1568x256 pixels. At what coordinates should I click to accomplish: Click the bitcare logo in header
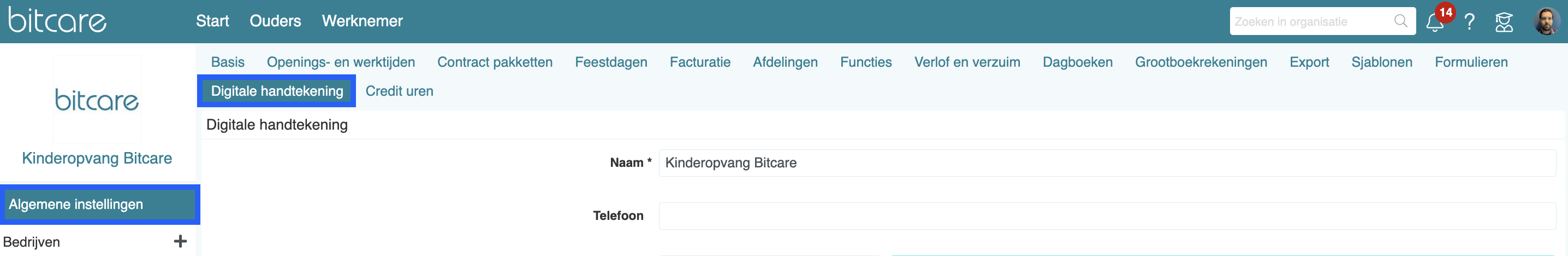[57, 20]
